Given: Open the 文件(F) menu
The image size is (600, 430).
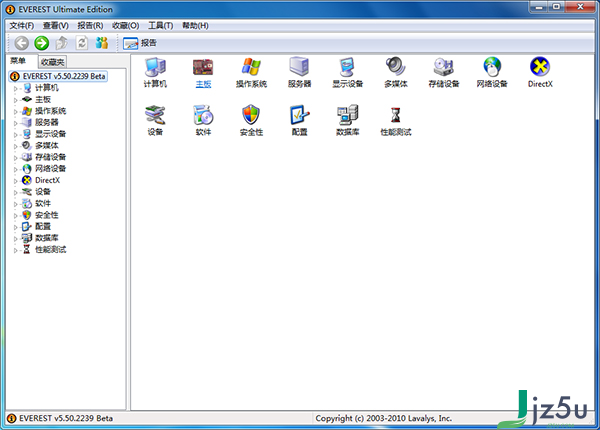Looking at the screenshot, I should coord(21,26).
